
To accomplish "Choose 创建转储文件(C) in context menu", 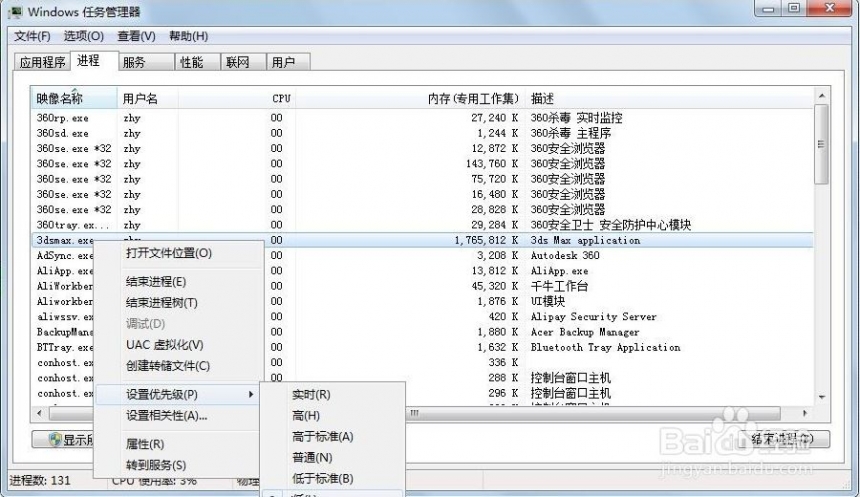I will (168, 366).
